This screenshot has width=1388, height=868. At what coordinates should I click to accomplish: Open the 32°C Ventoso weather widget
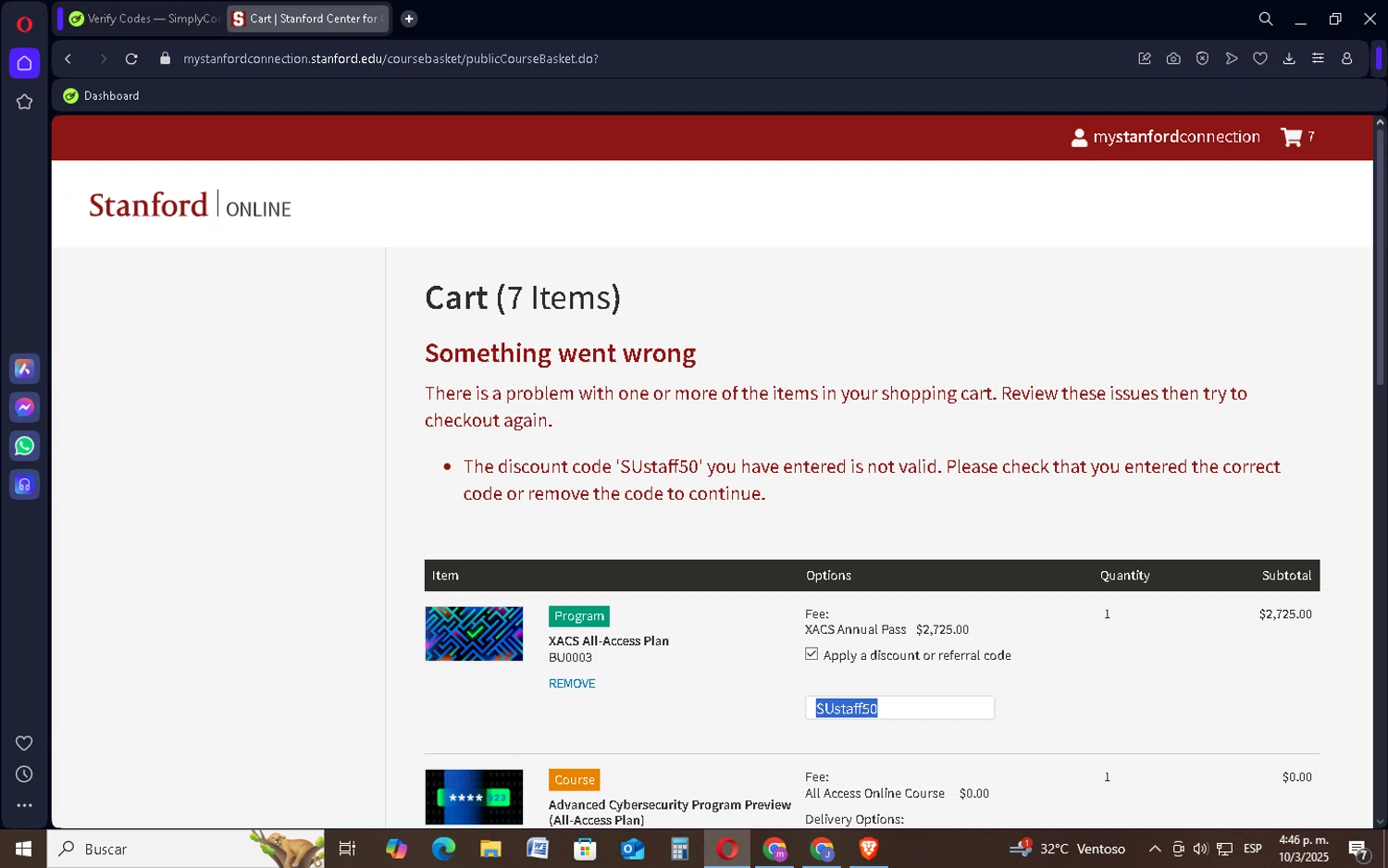click(1067, 849)
